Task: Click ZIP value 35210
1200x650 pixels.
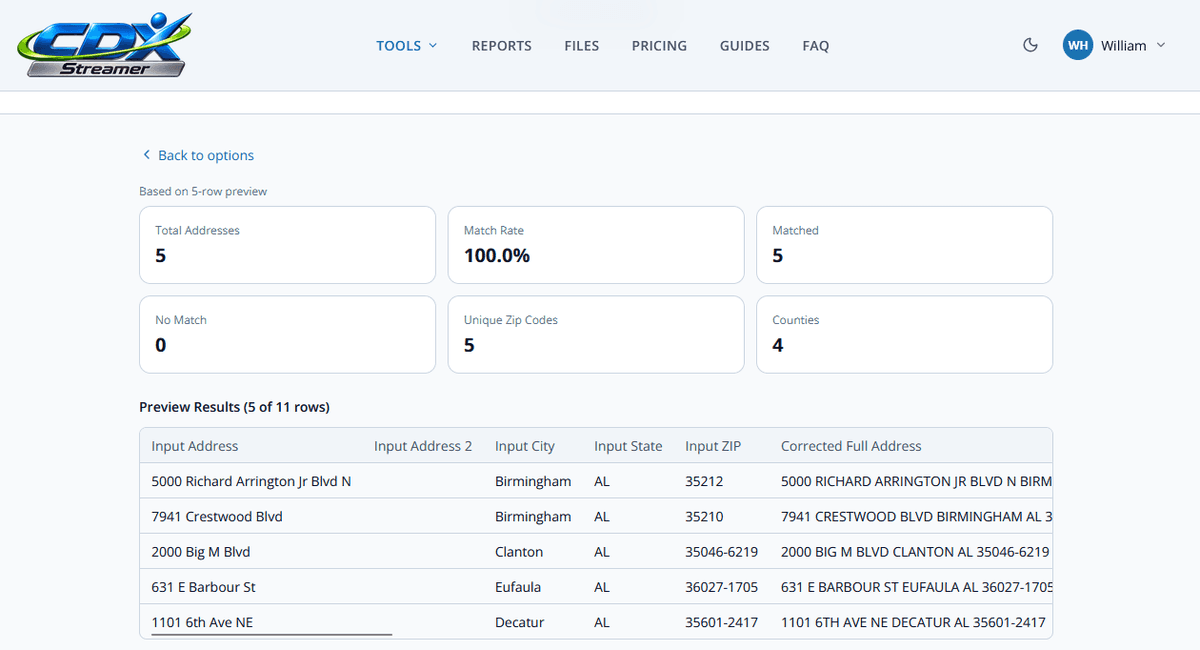Action: click(705, 516)
